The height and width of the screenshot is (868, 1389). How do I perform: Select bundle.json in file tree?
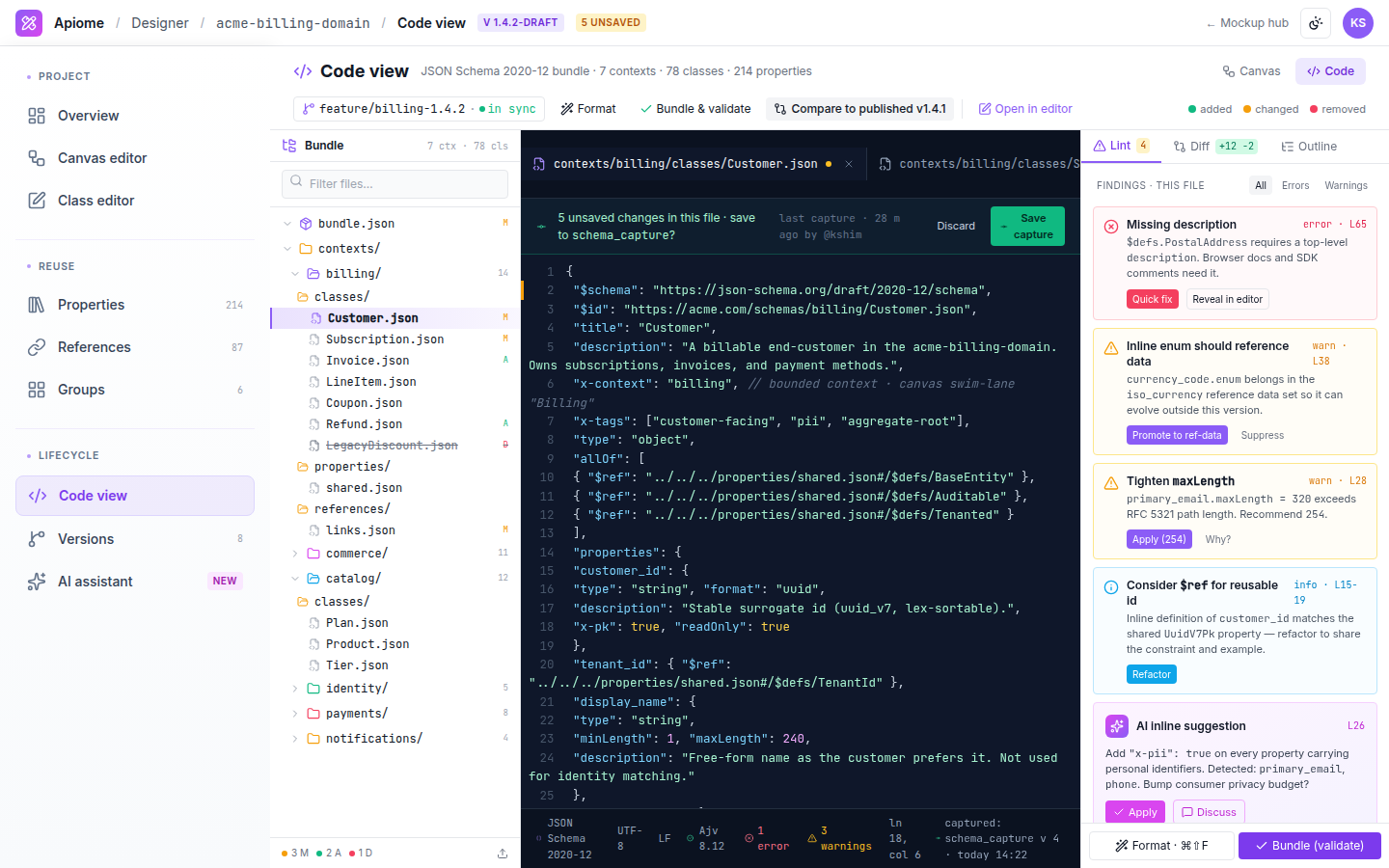coord(395,224)
